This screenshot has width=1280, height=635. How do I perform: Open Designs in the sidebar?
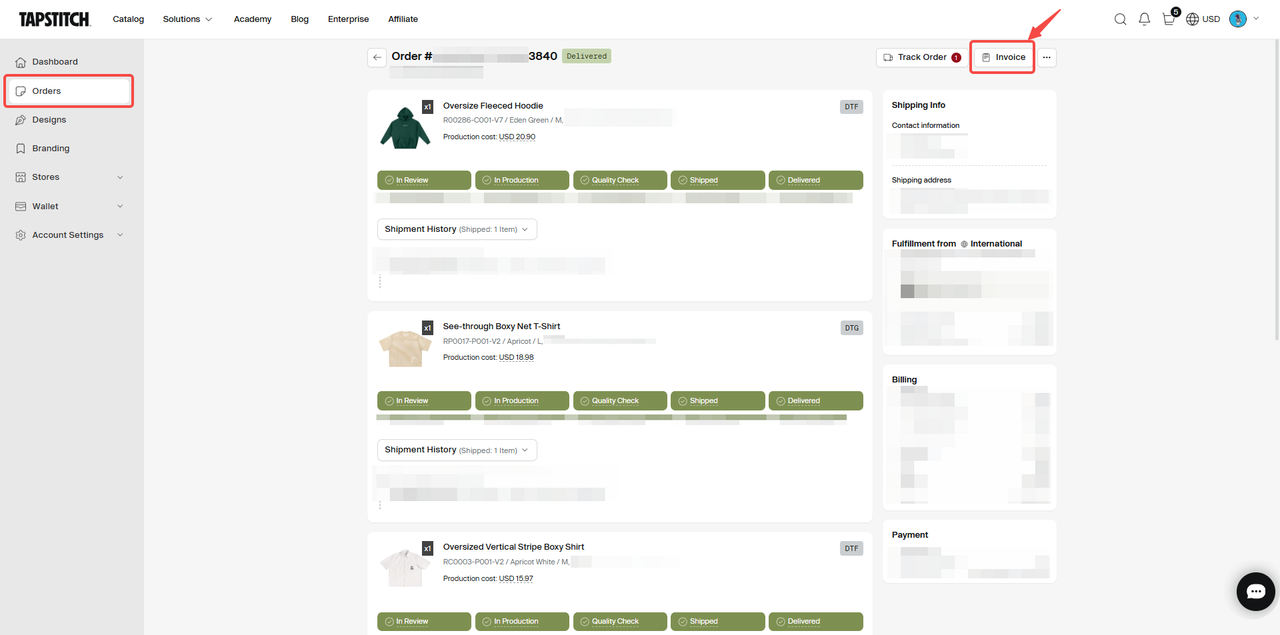(49, 120)
